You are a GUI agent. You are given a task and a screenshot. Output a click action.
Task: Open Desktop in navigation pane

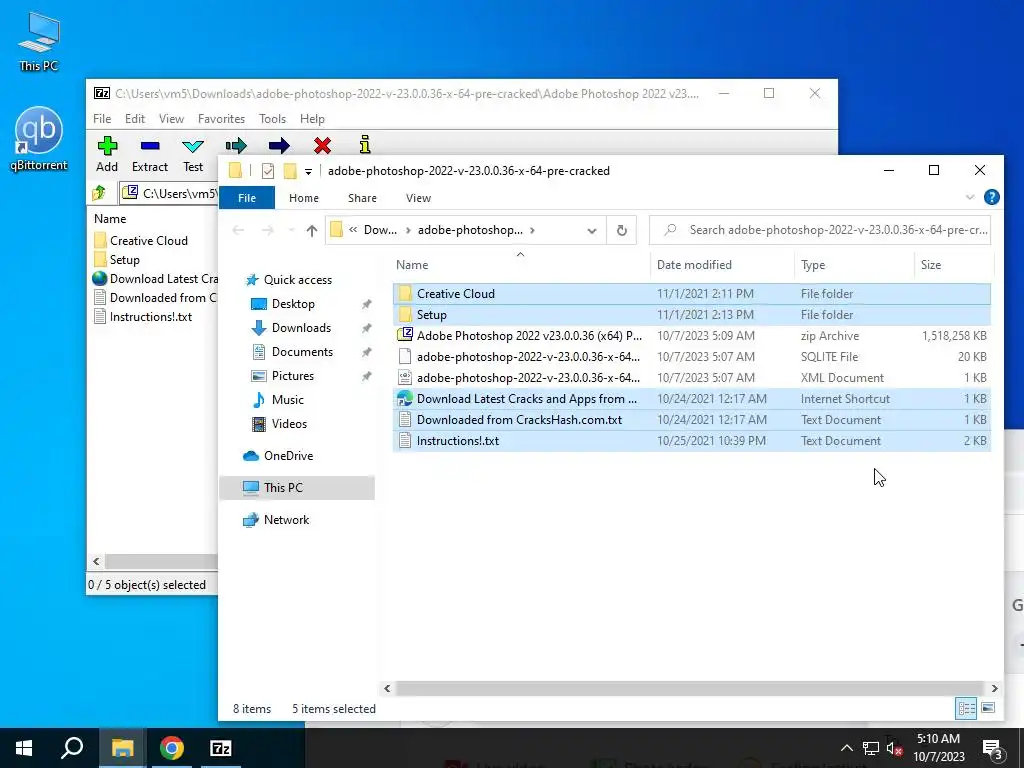tap(293, 304)
